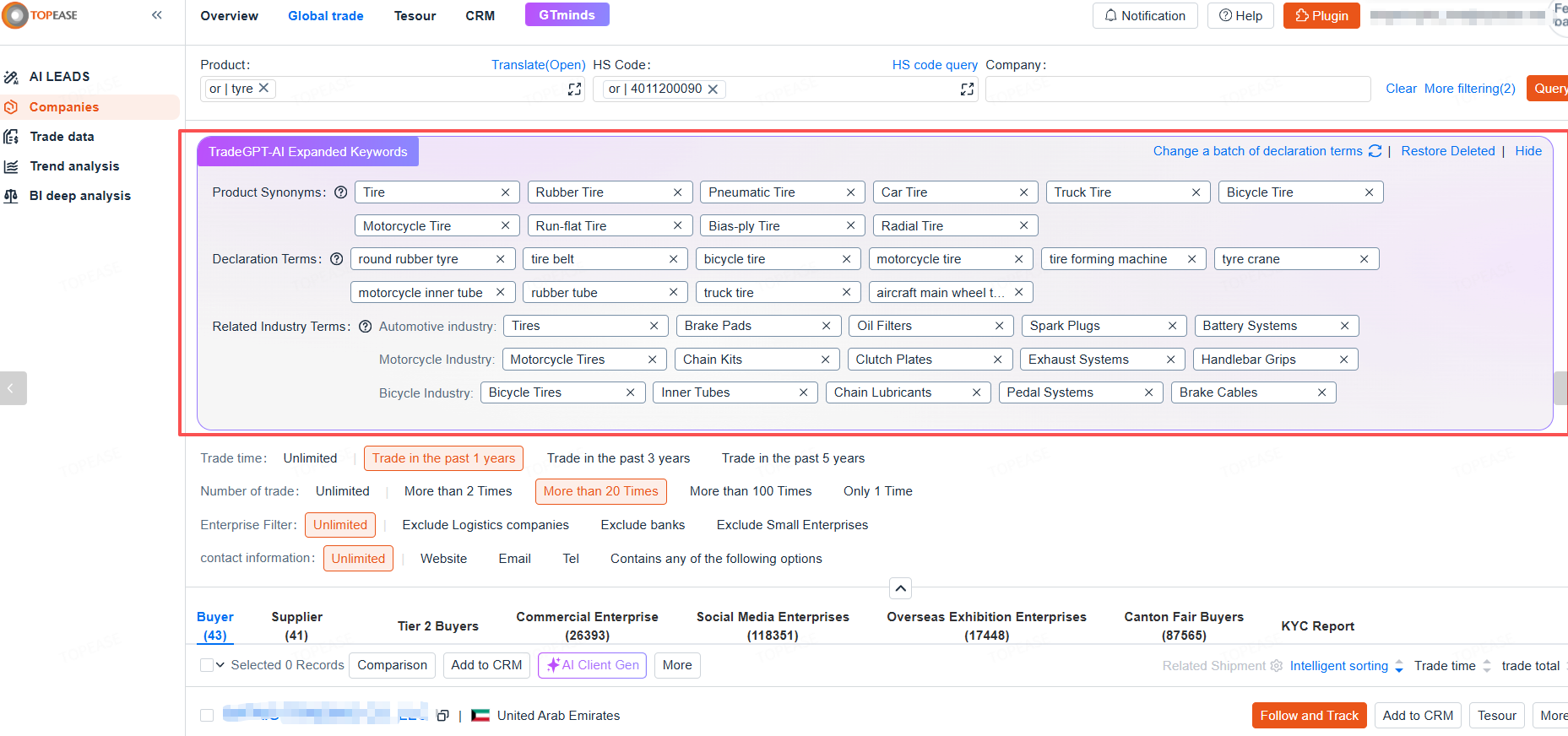Check the United Arab Emirates company row
This screenshot has width=1568, height=736.
[207, 716]
